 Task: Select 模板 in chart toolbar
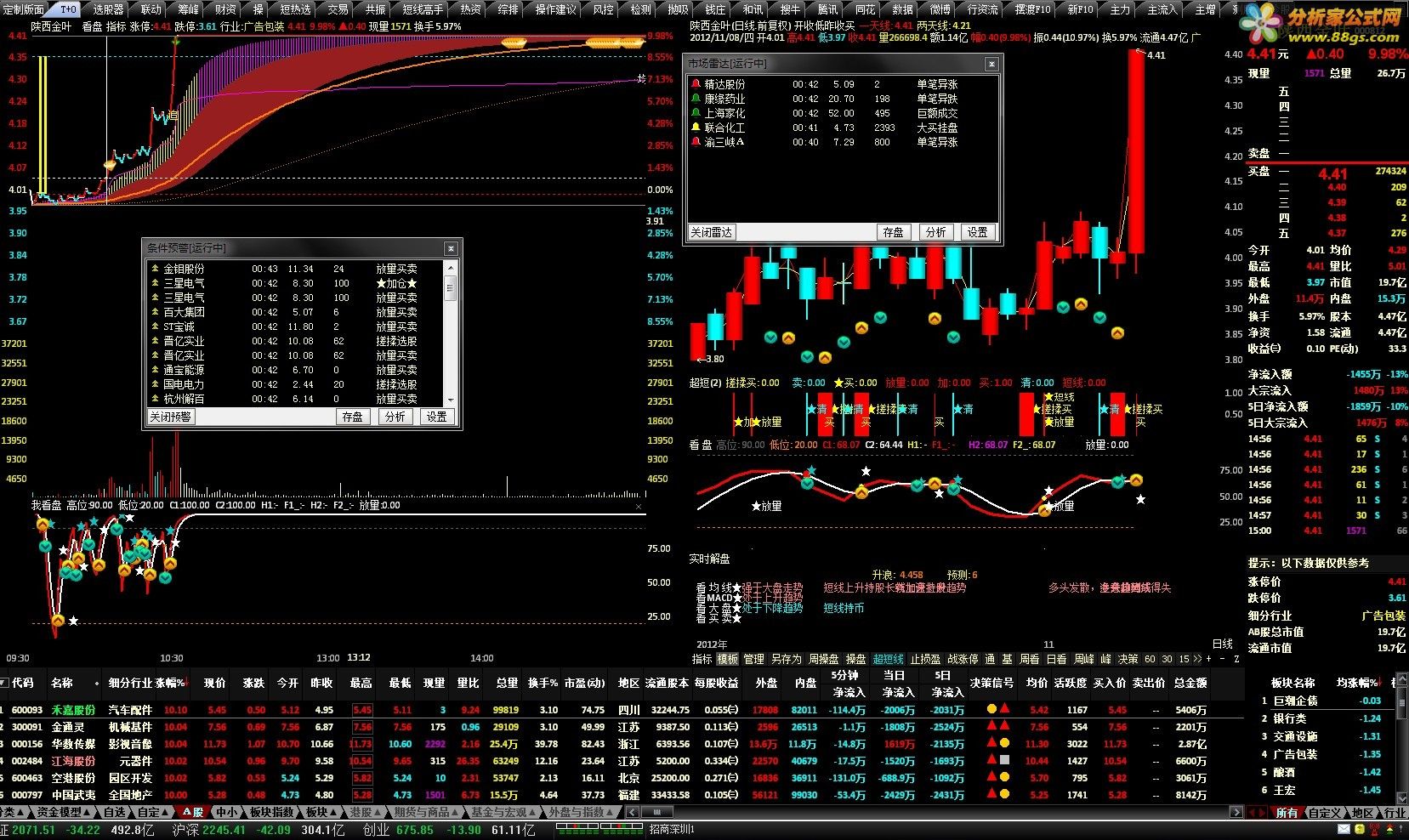727,659
